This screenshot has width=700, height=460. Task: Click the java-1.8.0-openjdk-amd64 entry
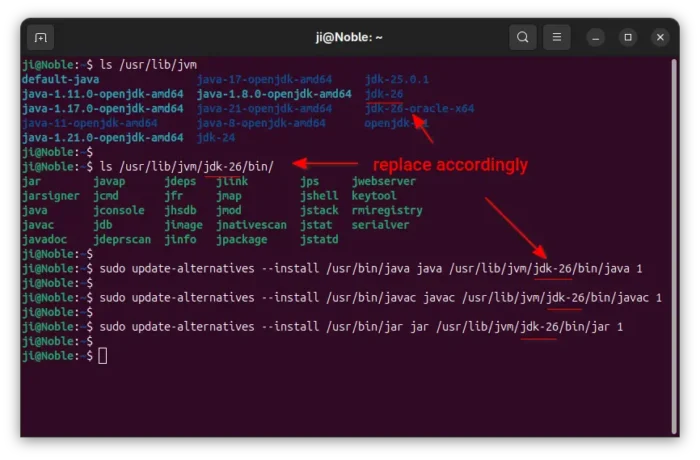click(x=274, y=94)
